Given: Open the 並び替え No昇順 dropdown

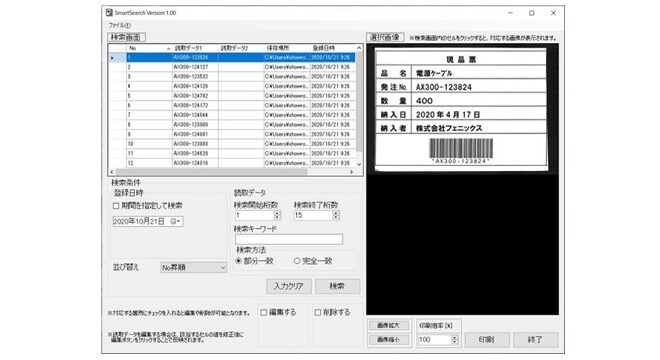Looking at the screenshot, I should pyautogui.click(x=194, y=267).
